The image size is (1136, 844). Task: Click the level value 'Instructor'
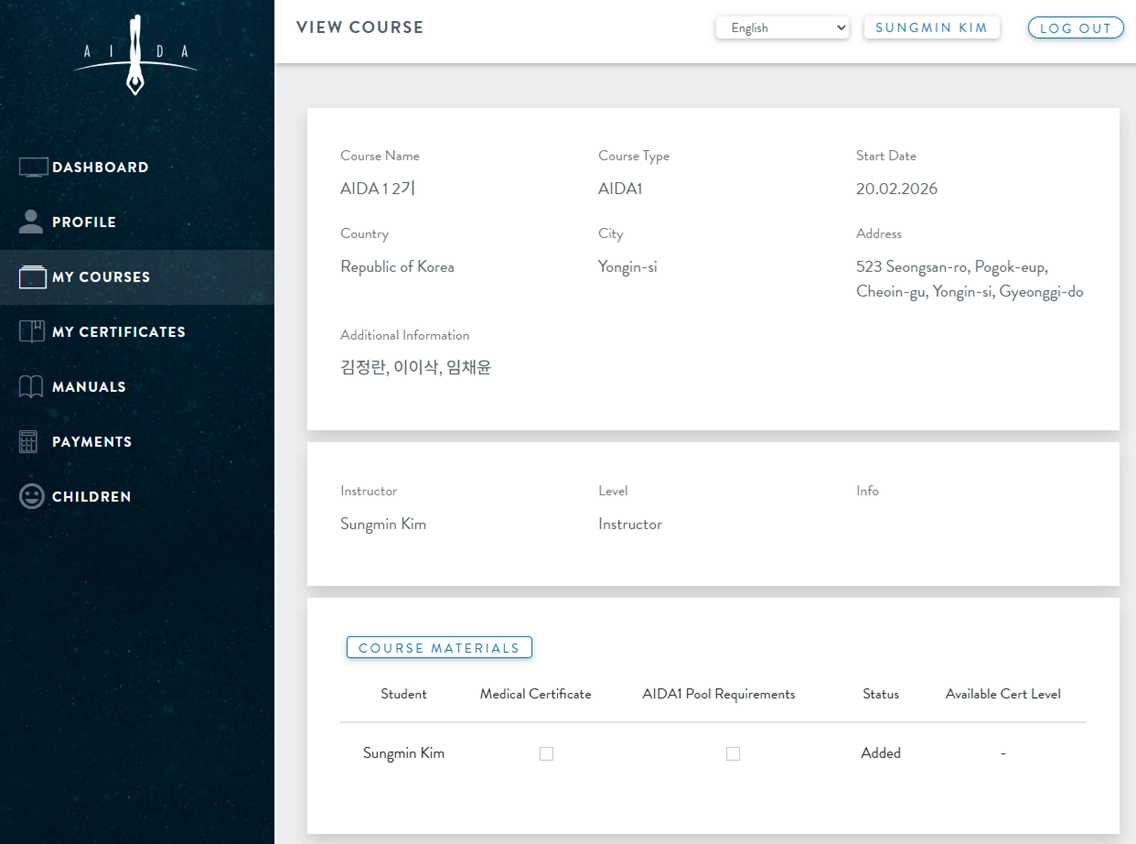[630, 524]
